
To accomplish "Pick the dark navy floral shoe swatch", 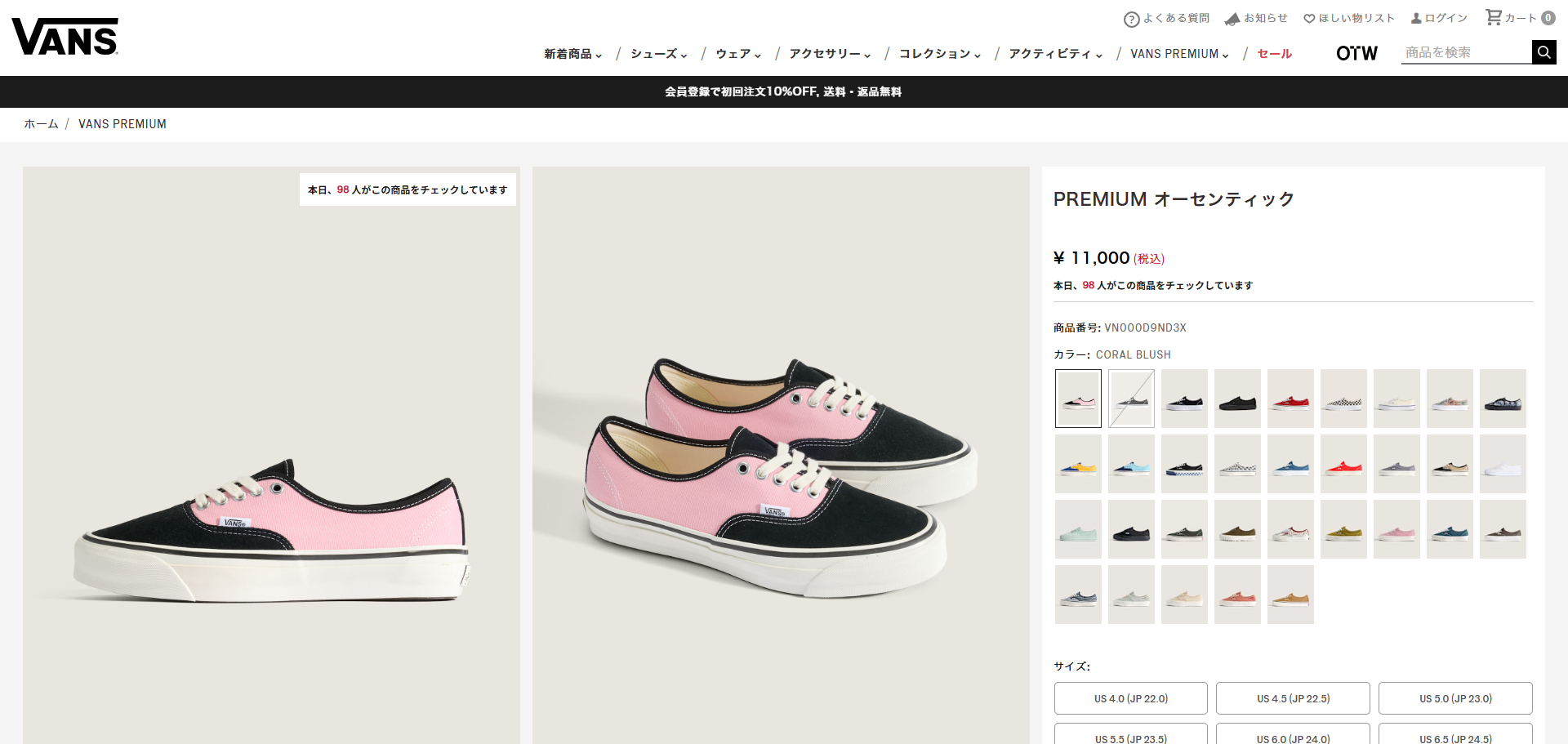I will click(1503, 399).
